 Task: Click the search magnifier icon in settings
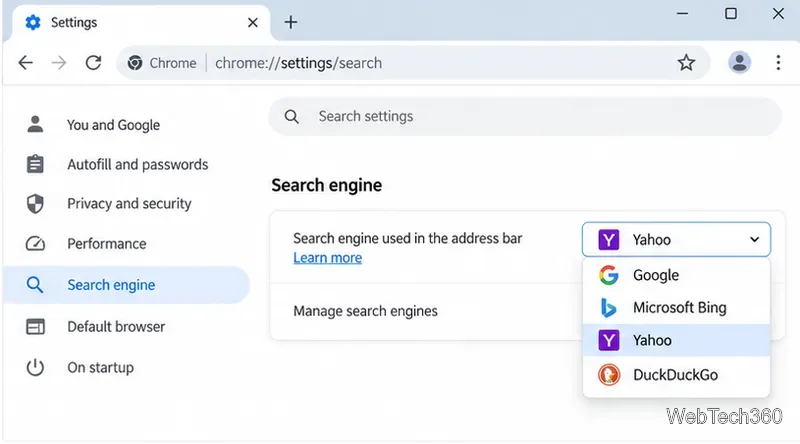coord(292,116)
